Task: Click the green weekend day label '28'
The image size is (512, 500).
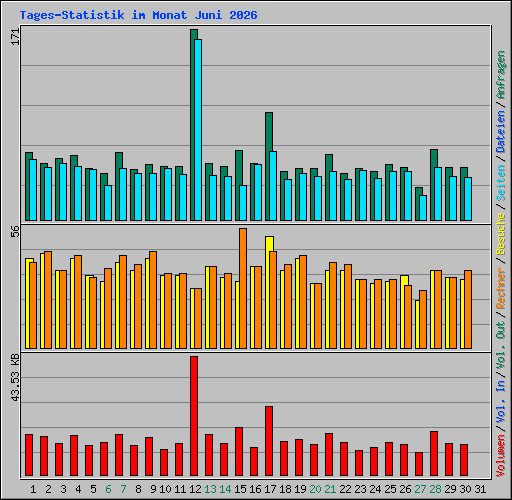Action: point(436,489)
